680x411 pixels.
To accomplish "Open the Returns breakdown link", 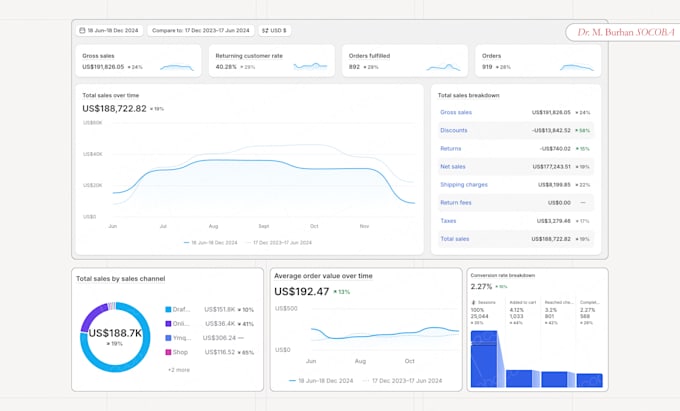I will point(451,149).
